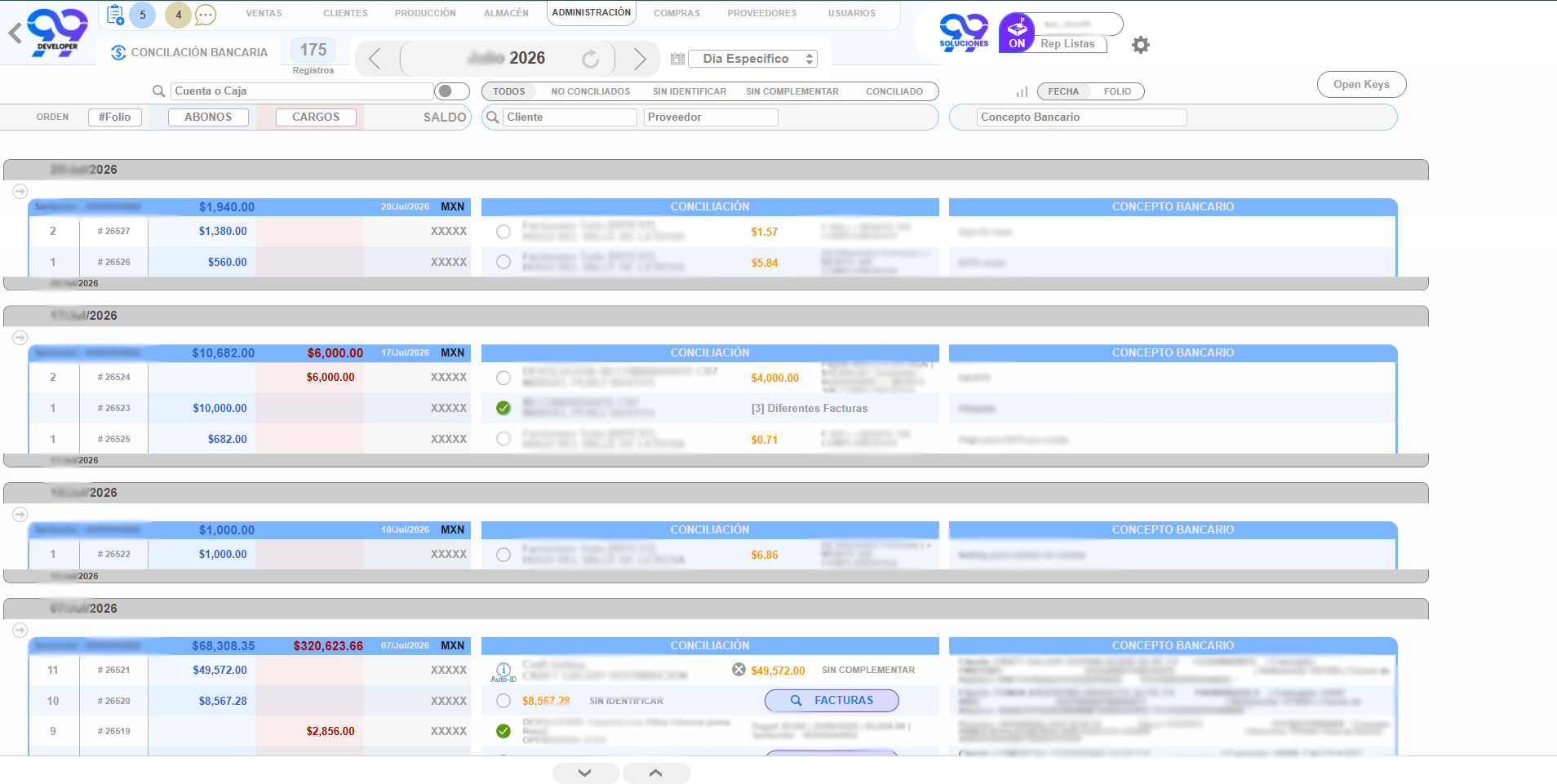The image size is (1557, 784).
Task: Open the chat bubble messages icon
Action: click(206, 15)
